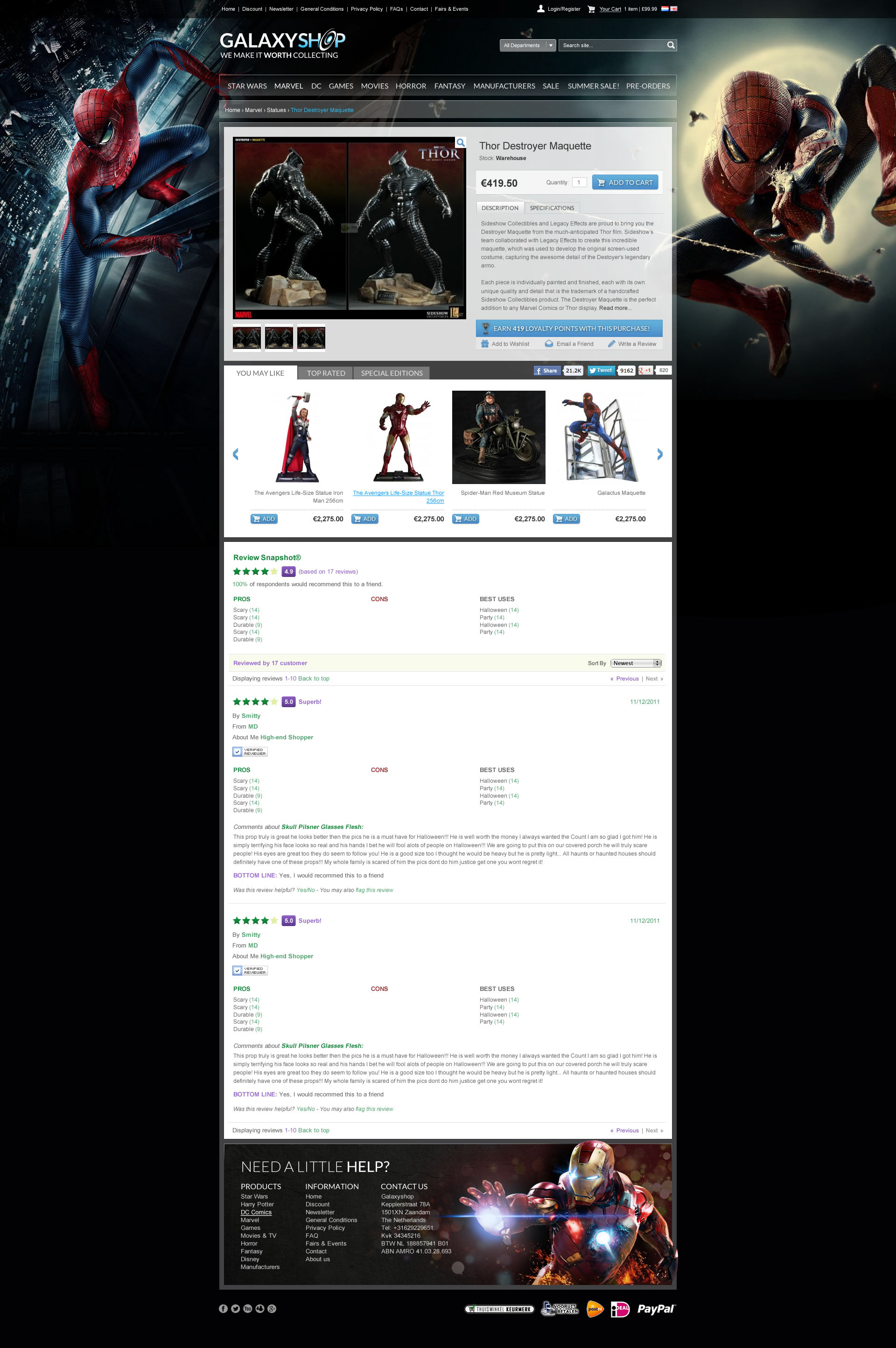The width and height of the screenshot is (896, 1348).
Task: Click flag this review in first review
Action: click(x=374, y=890)
